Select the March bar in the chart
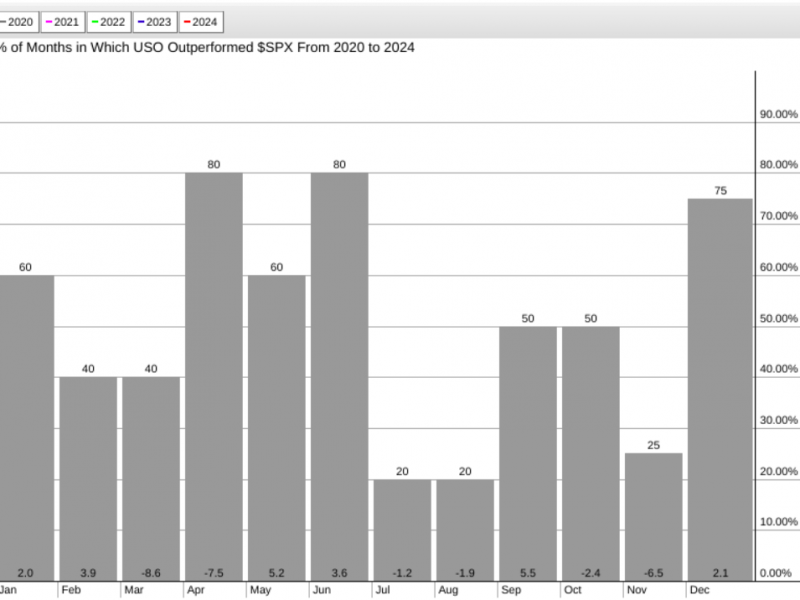800x600 pixels. (151, 479)
